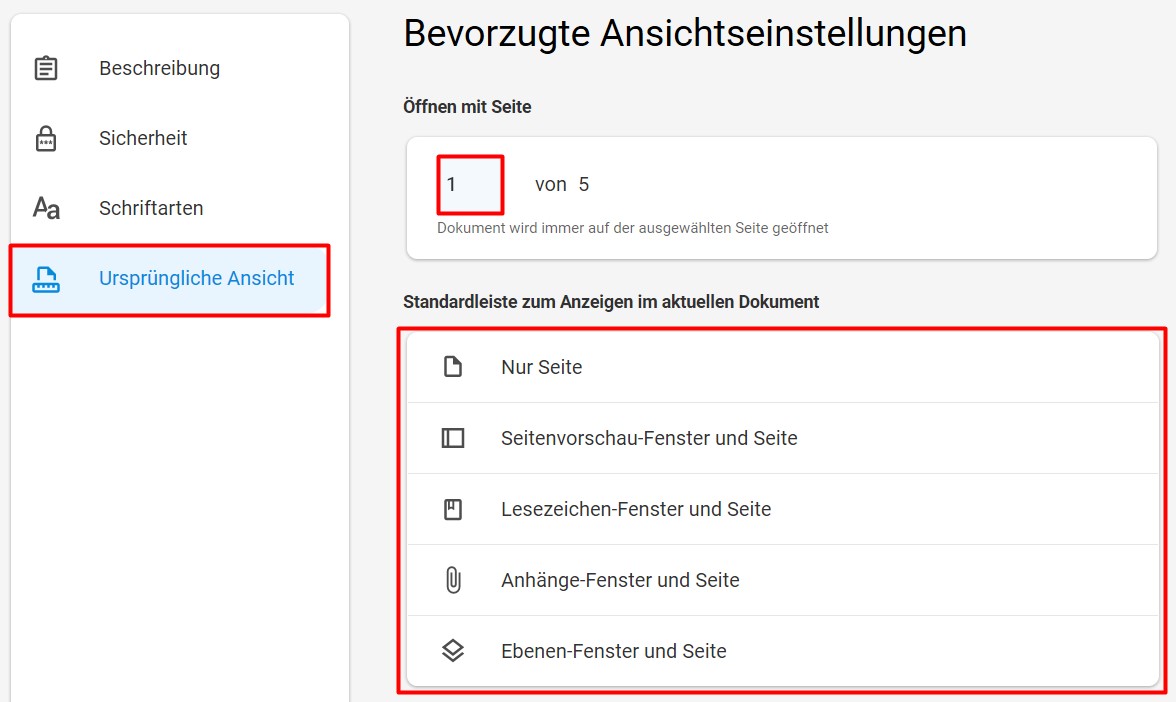Click the Schriftarten Aa icon
Image resolution: width=1176 pixels, height=702 pixels.
46,208
